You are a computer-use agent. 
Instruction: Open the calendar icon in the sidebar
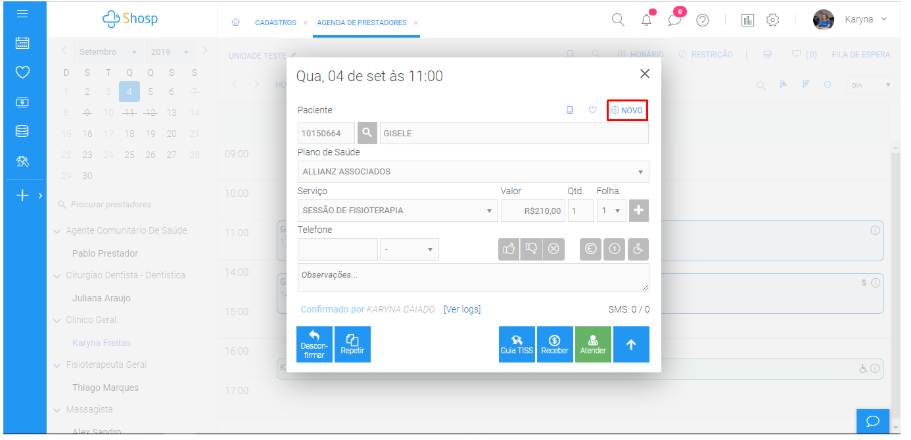tap(22, 43)
